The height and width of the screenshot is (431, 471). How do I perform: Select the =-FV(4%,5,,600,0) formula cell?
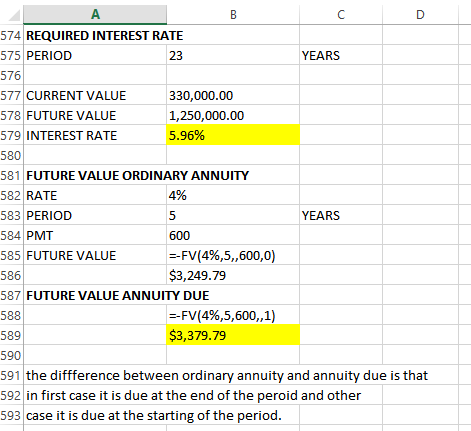point(233,255)
